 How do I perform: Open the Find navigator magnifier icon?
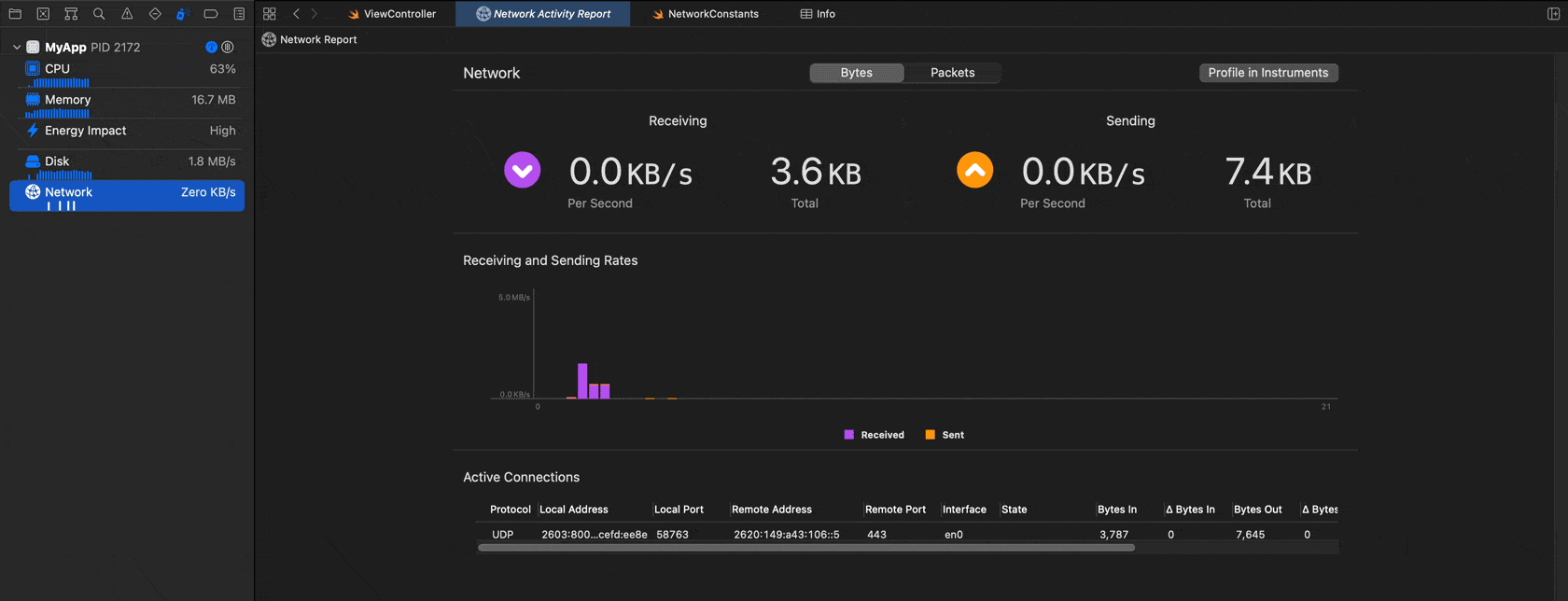pos(99,14)
